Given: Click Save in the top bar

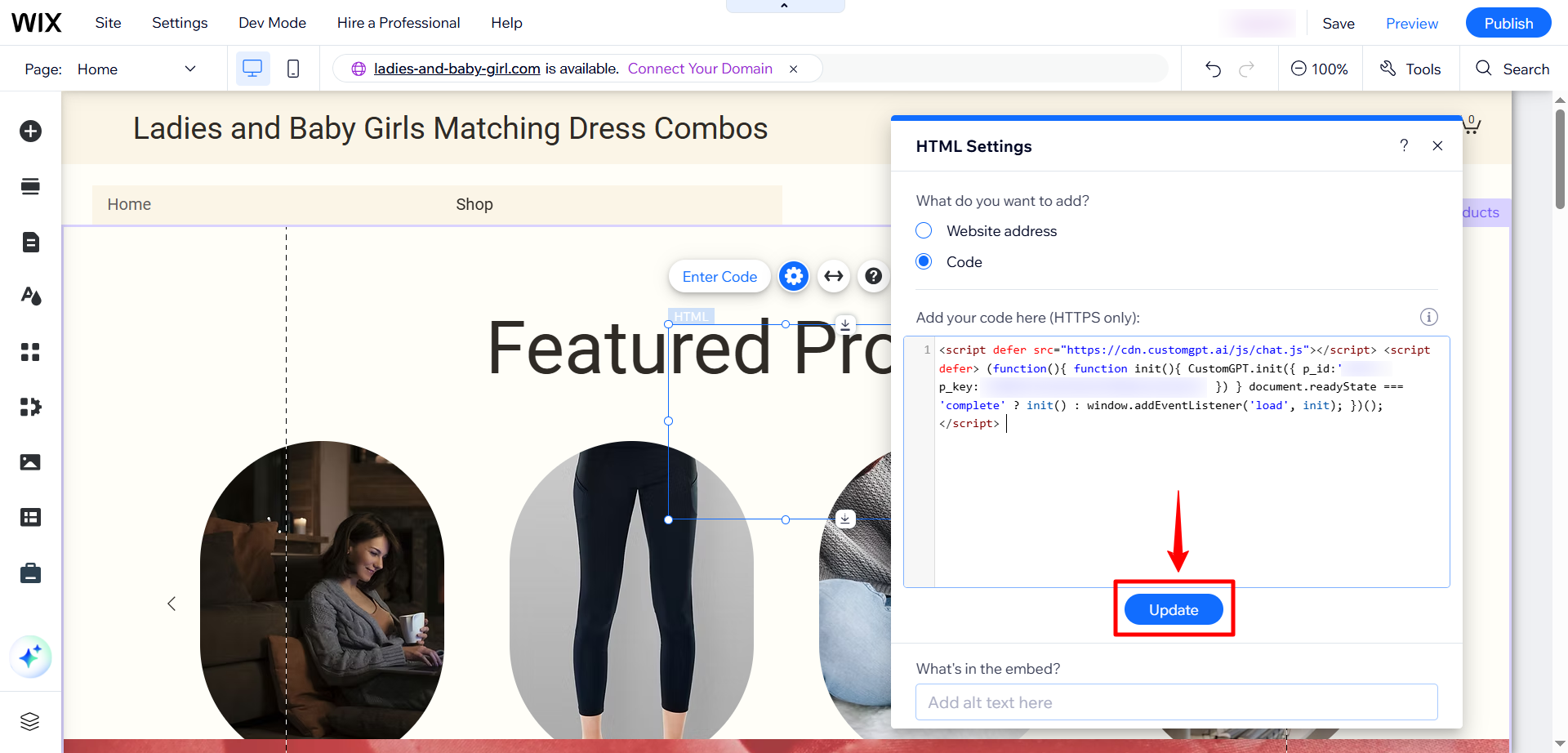Looking at the screenshot, I should pos(1338,24).
